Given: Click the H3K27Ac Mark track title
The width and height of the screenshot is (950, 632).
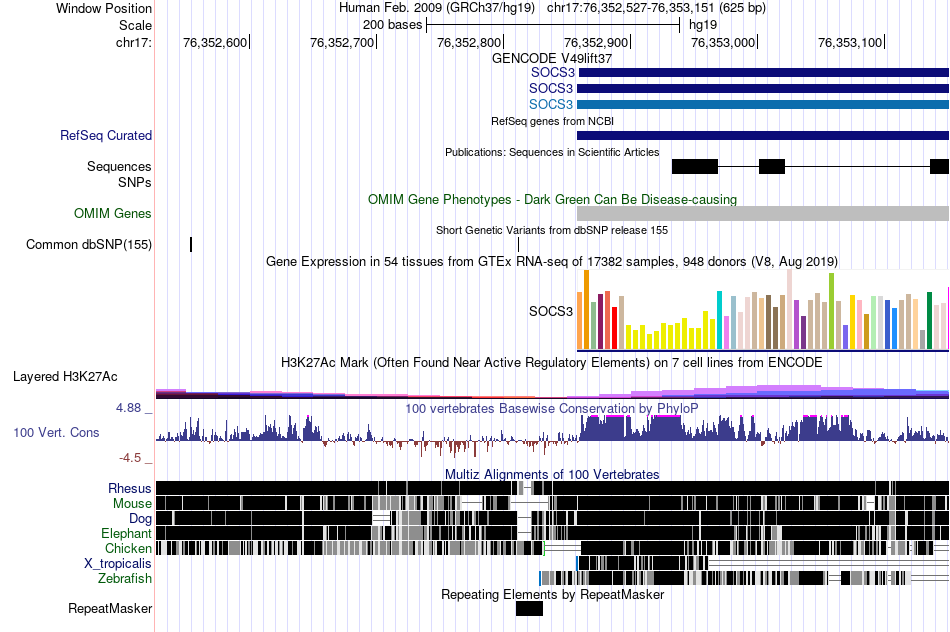Looking at the screenshot, I should (552, 363).
